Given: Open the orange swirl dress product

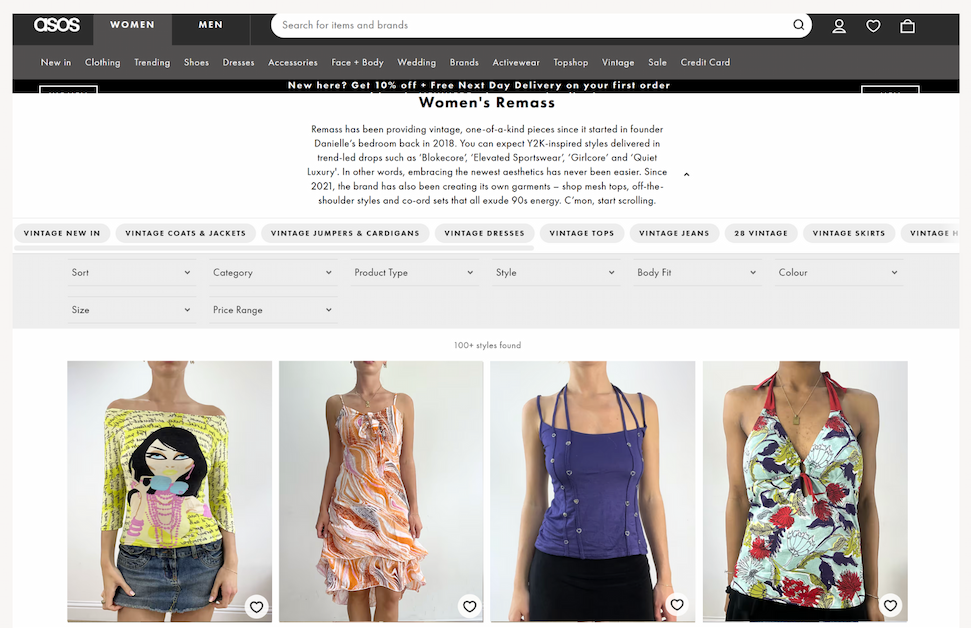Looking at the screenshot, I should coord(381,491).
